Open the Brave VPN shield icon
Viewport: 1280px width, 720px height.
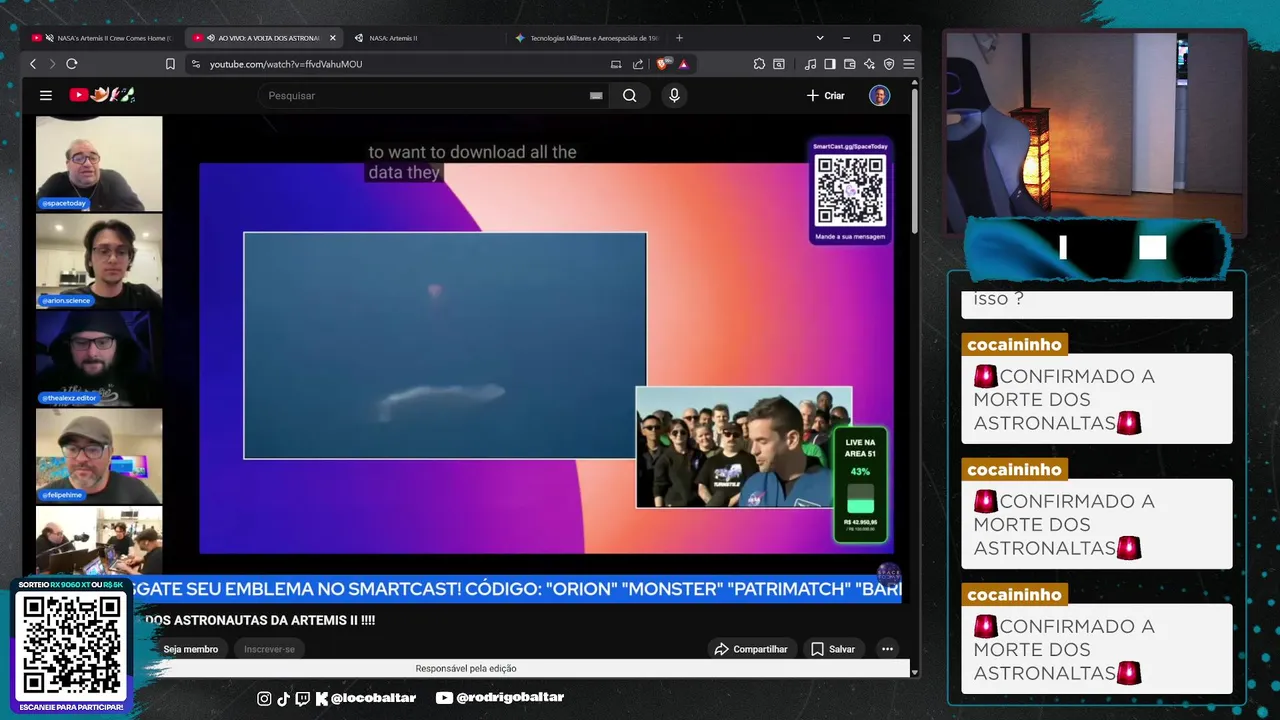[889, 64]
